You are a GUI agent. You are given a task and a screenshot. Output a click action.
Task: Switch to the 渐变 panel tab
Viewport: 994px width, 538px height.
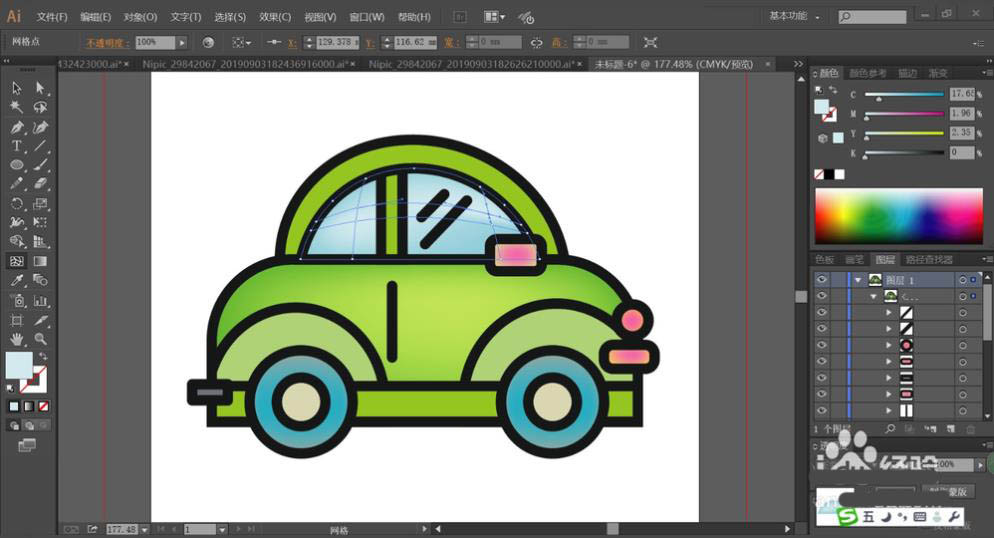pyautogui.click(x=939, y=73)
